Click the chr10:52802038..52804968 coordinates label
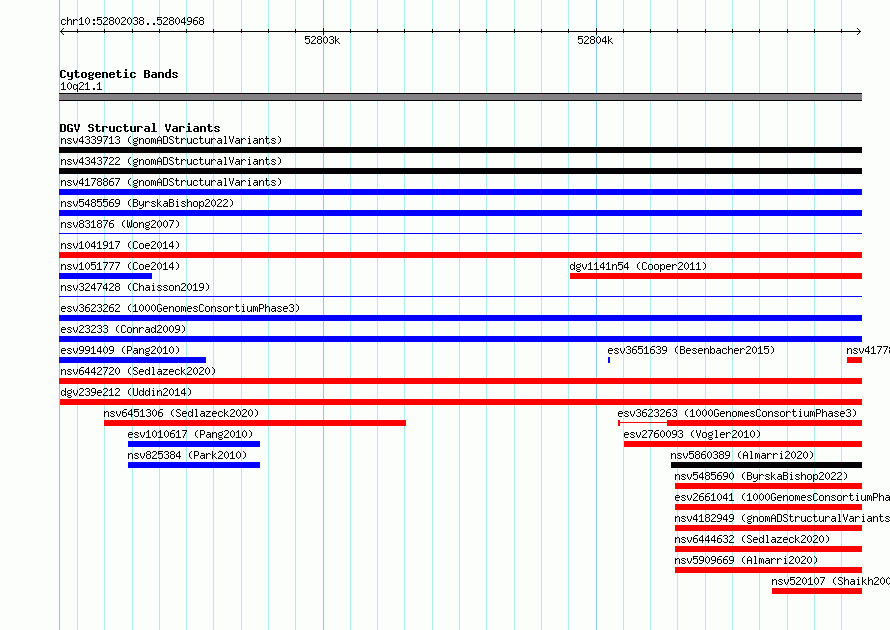This screenshot has width=890, height=630. coord(132,21)
